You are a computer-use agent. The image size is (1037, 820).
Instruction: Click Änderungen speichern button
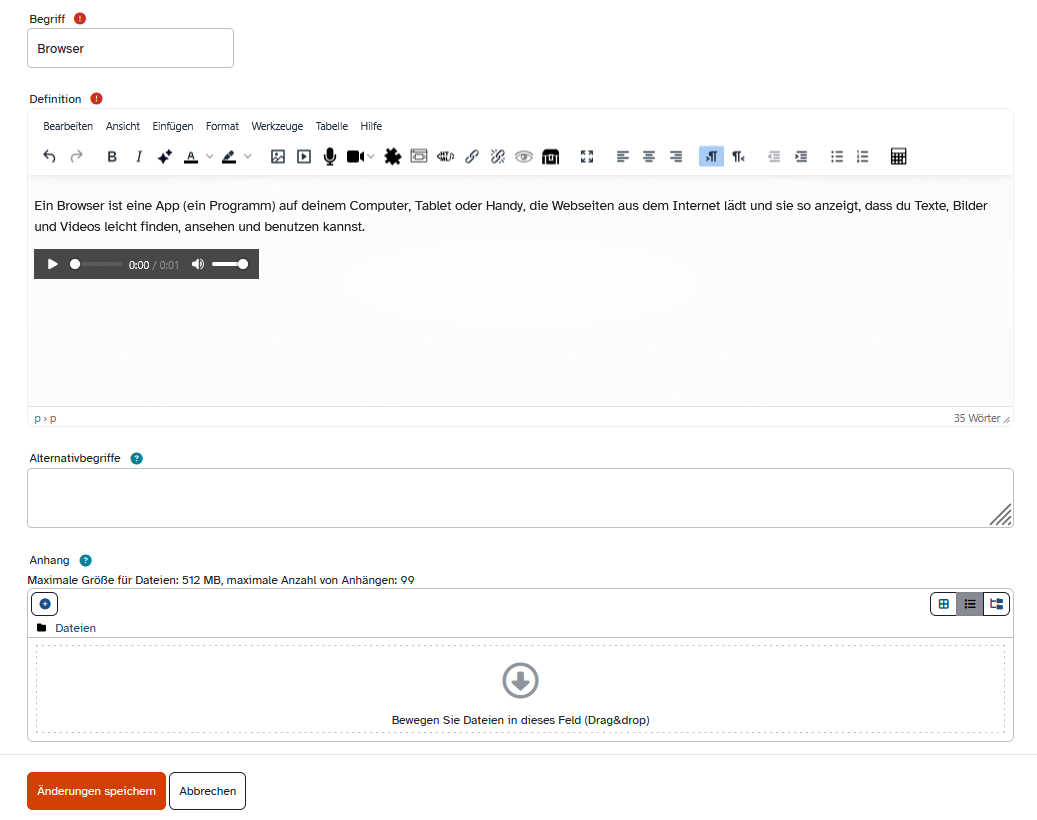click(96, 791)
